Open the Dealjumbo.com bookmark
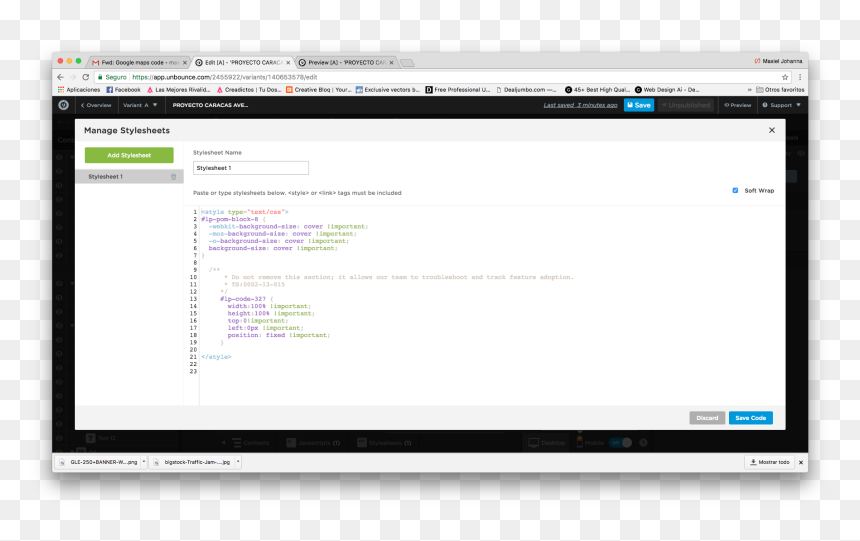Viewport: 860px width, 541px height. pyautogui.click(x=527, y=89)
